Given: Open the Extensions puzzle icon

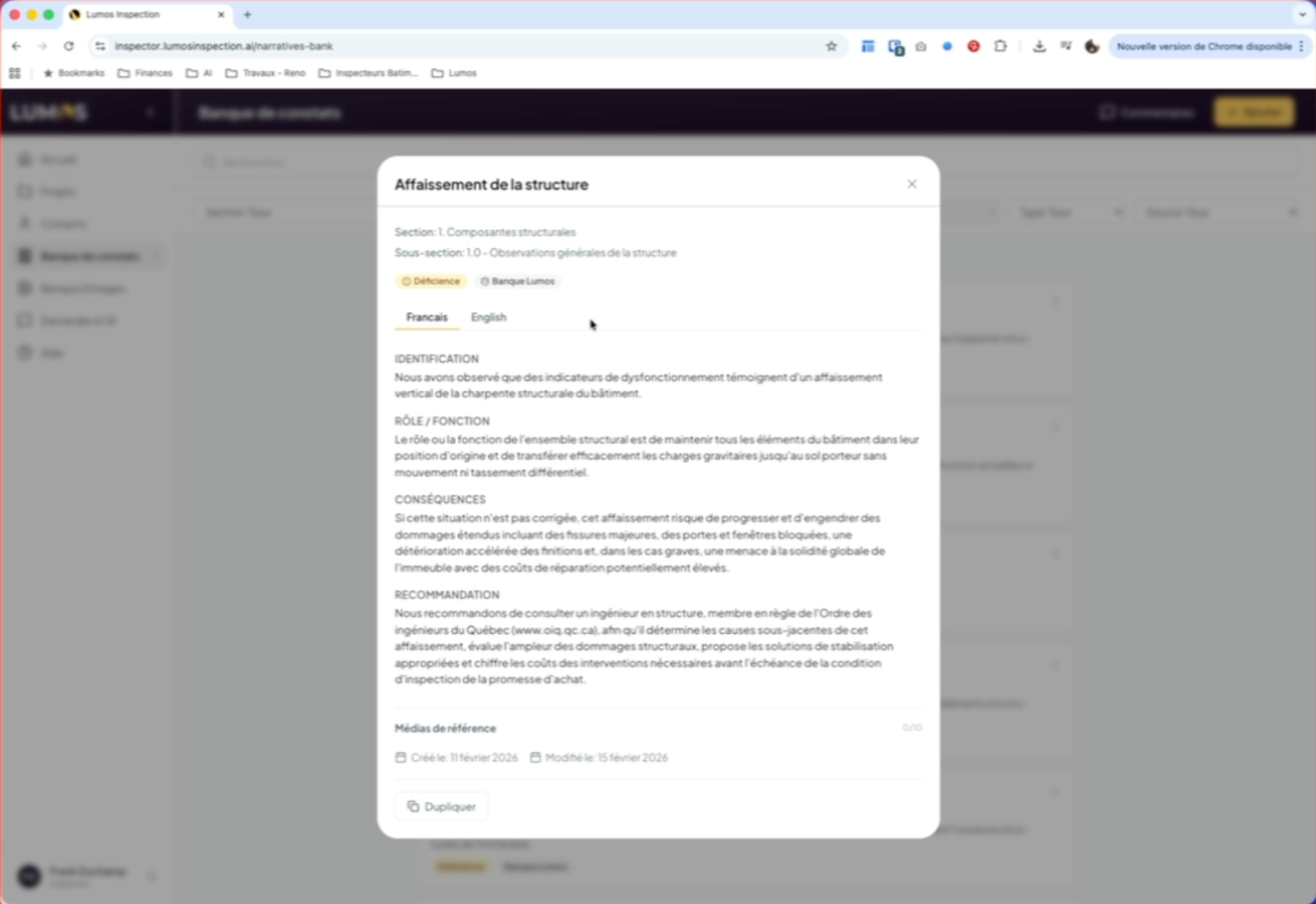Looking at the screenshot, I should [x=1001, y=46].
